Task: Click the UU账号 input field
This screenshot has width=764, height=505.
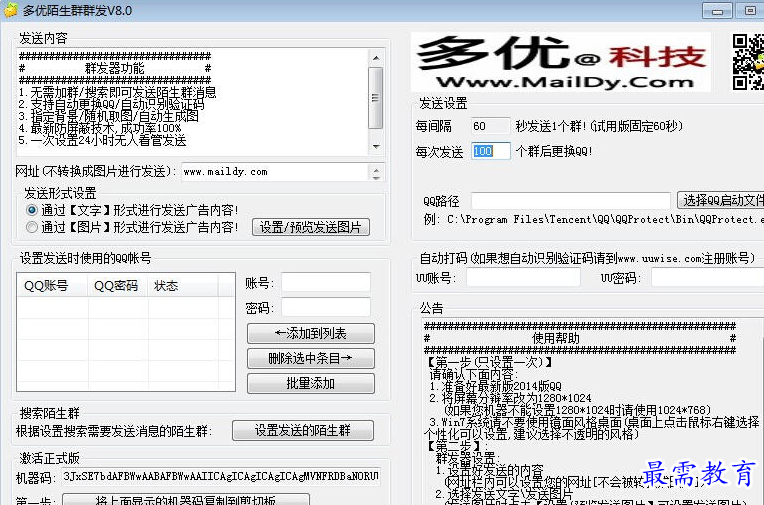Action: point(523,278)
